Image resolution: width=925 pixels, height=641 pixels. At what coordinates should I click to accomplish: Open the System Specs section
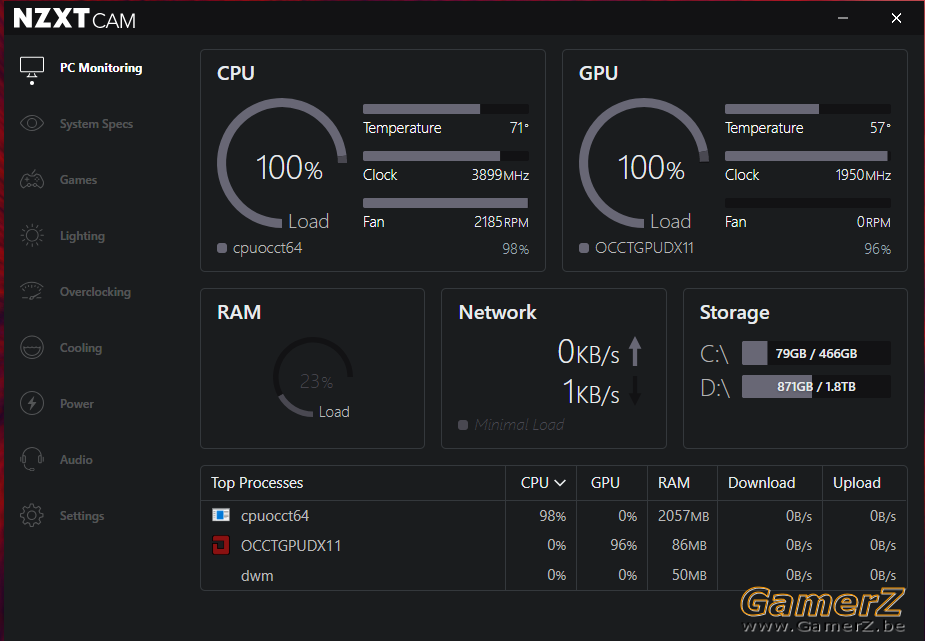click(x=96, y=124)
